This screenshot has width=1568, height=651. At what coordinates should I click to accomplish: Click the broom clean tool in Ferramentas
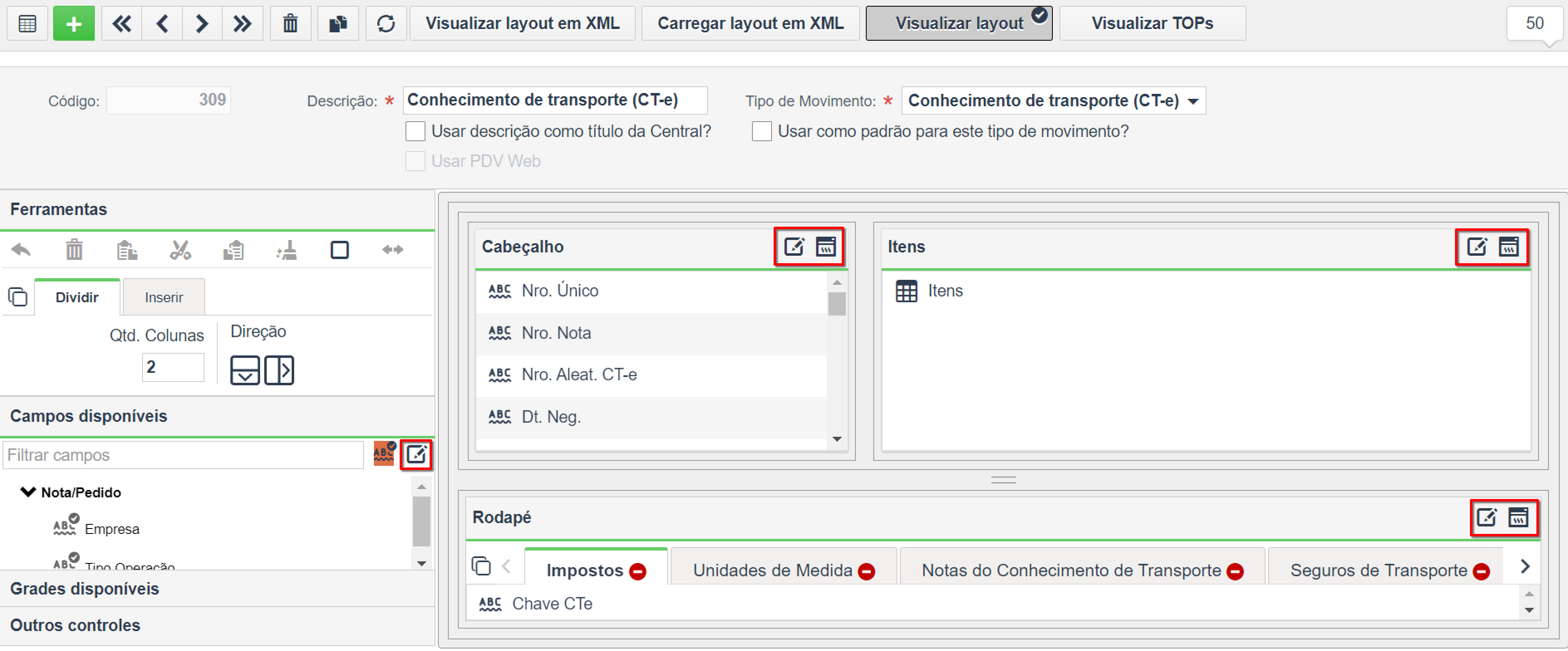[287, 250]
